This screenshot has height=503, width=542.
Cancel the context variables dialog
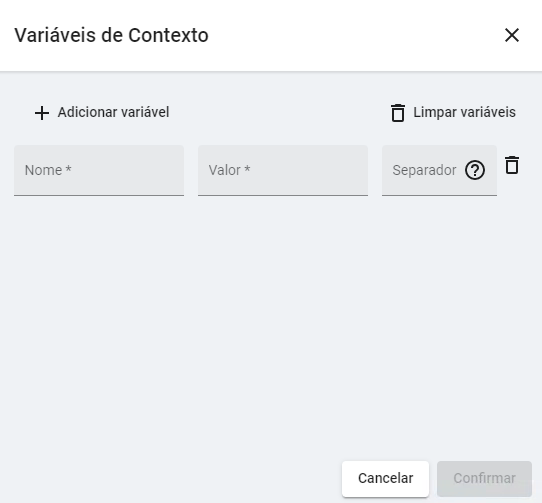click(385, 479)
